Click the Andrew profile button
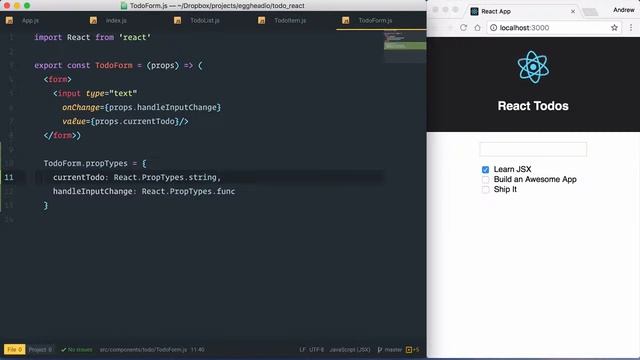 tap(624, 10)
